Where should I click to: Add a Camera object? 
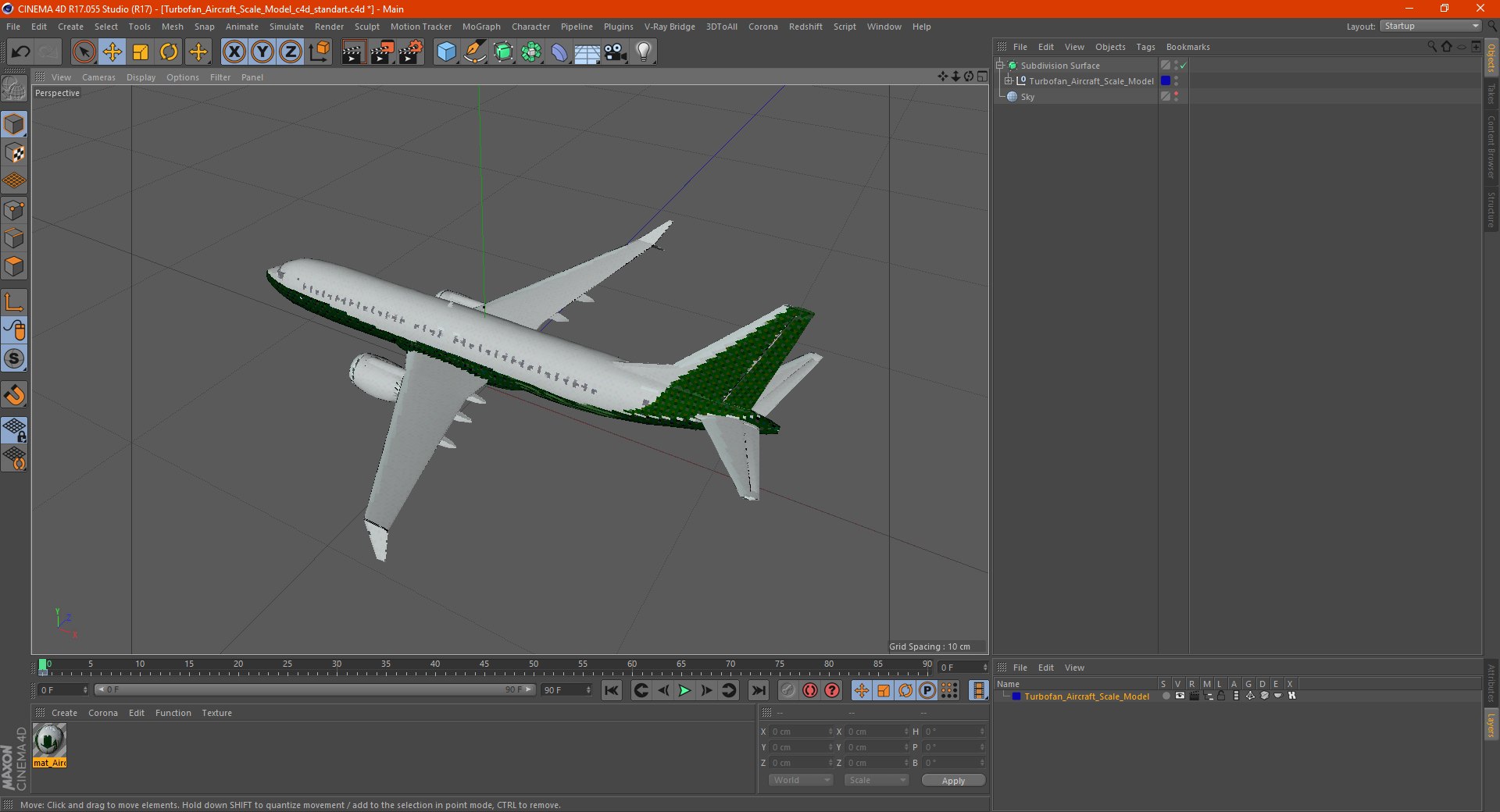coord(616,52)
